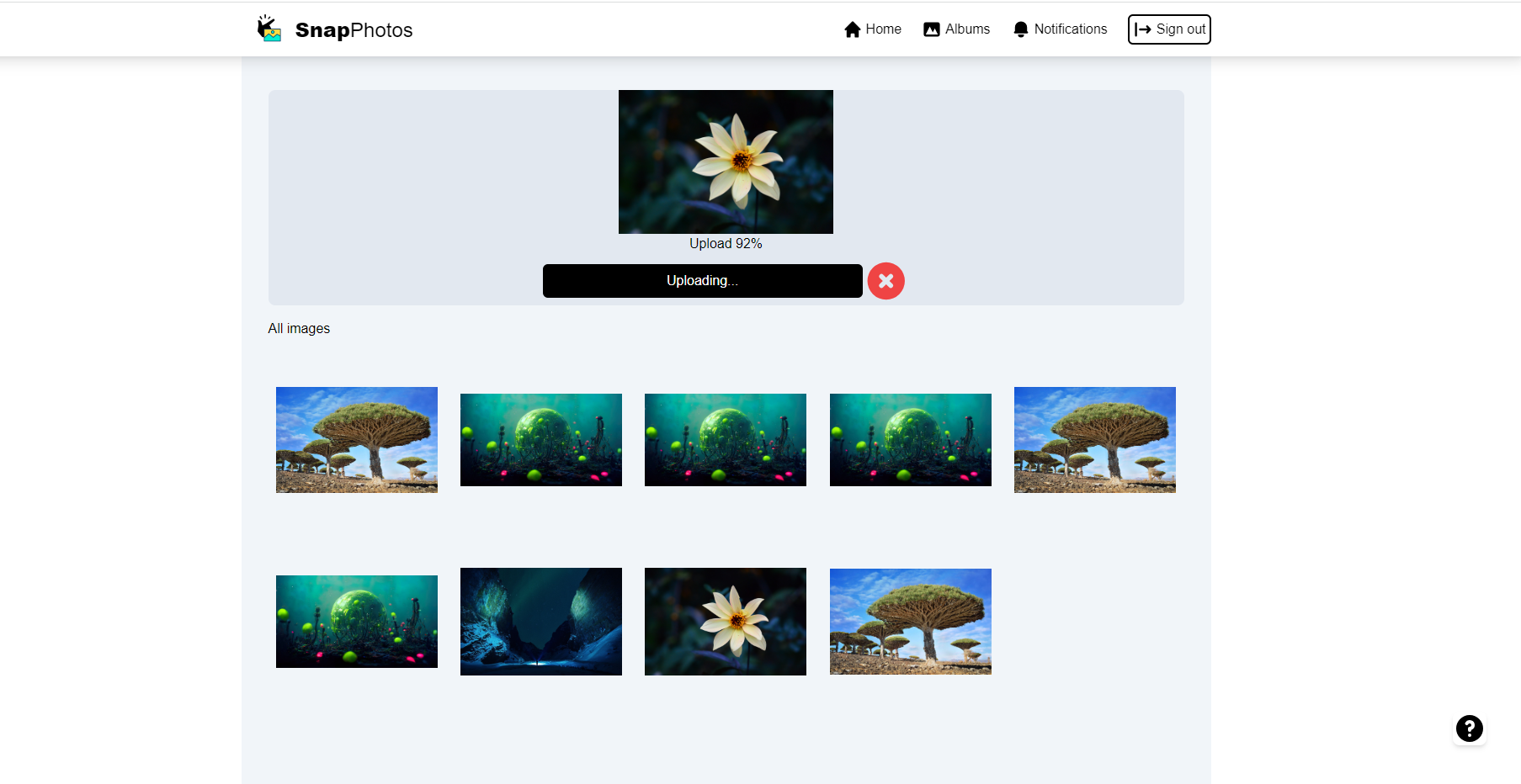Click the Sign out arrow icon

pos(1142,29)
